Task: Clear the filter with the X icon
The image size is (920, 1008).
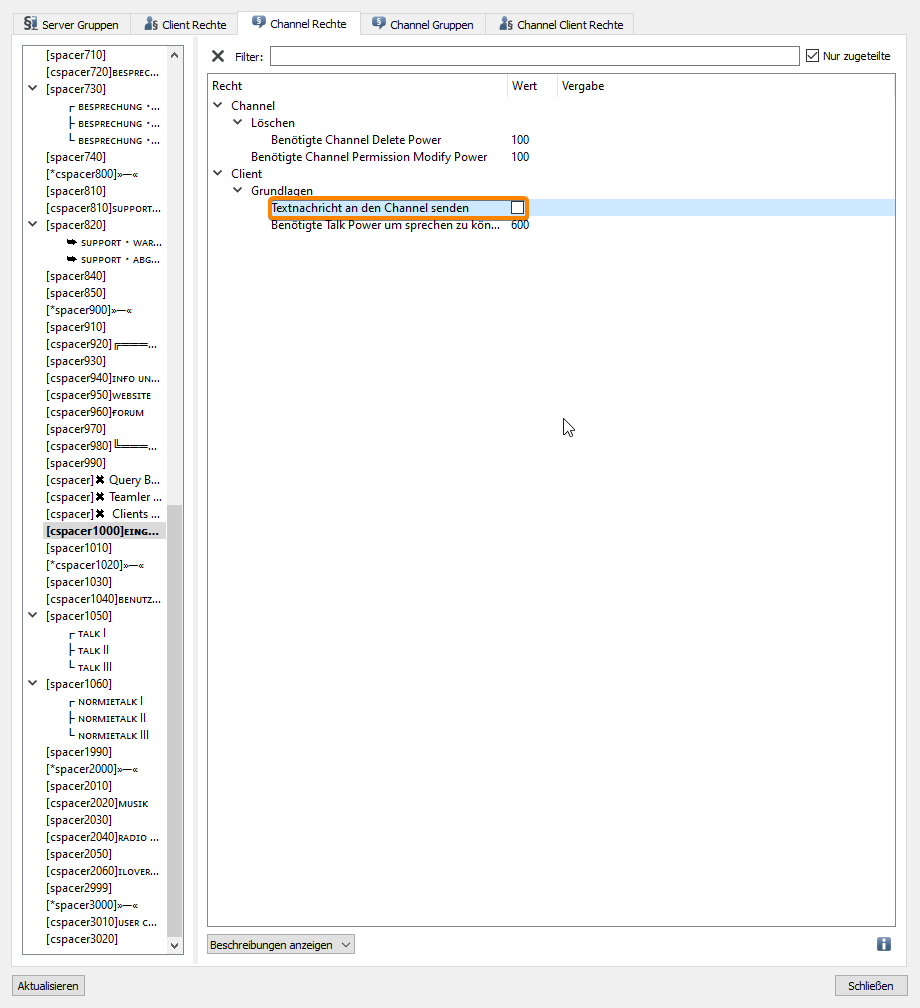Action: click(218, 56)
